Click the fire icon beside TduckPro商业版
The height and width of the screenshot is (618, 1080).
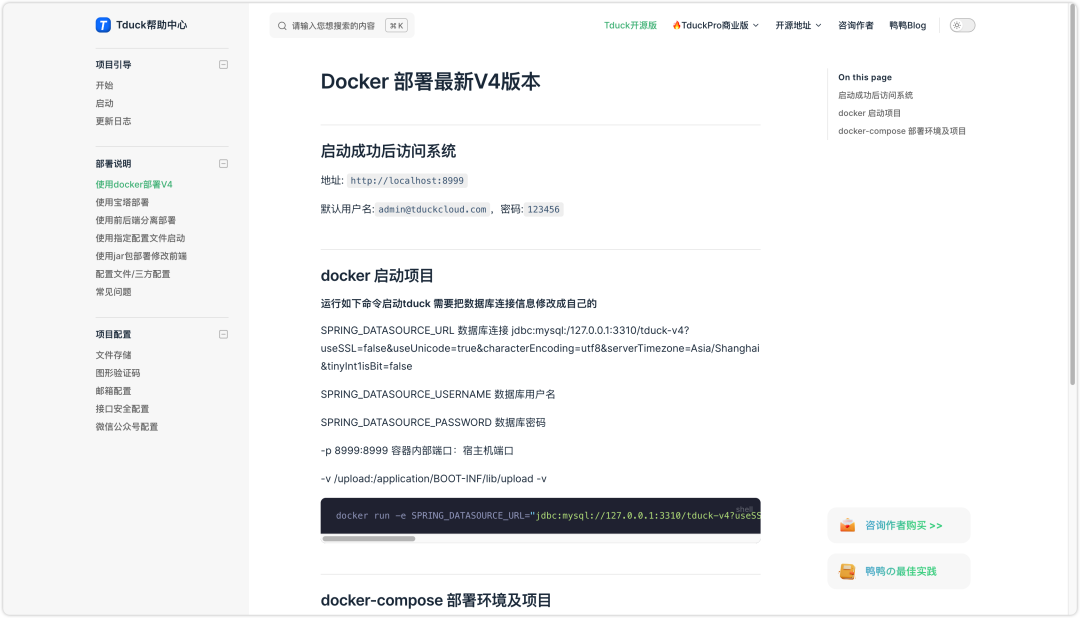pyautogui.click(x=676, y=25)
